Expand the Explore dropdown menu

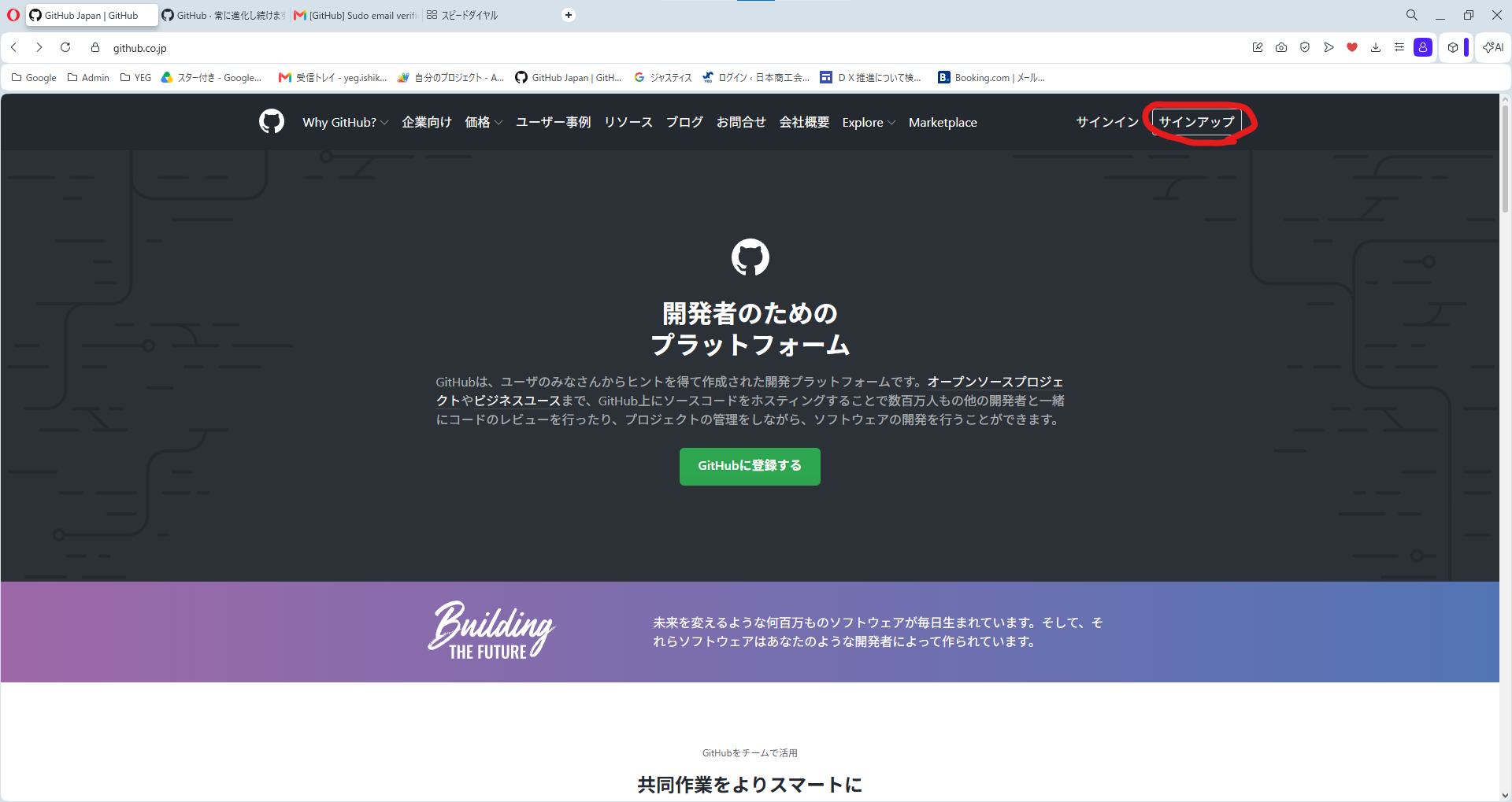point(868,122)
